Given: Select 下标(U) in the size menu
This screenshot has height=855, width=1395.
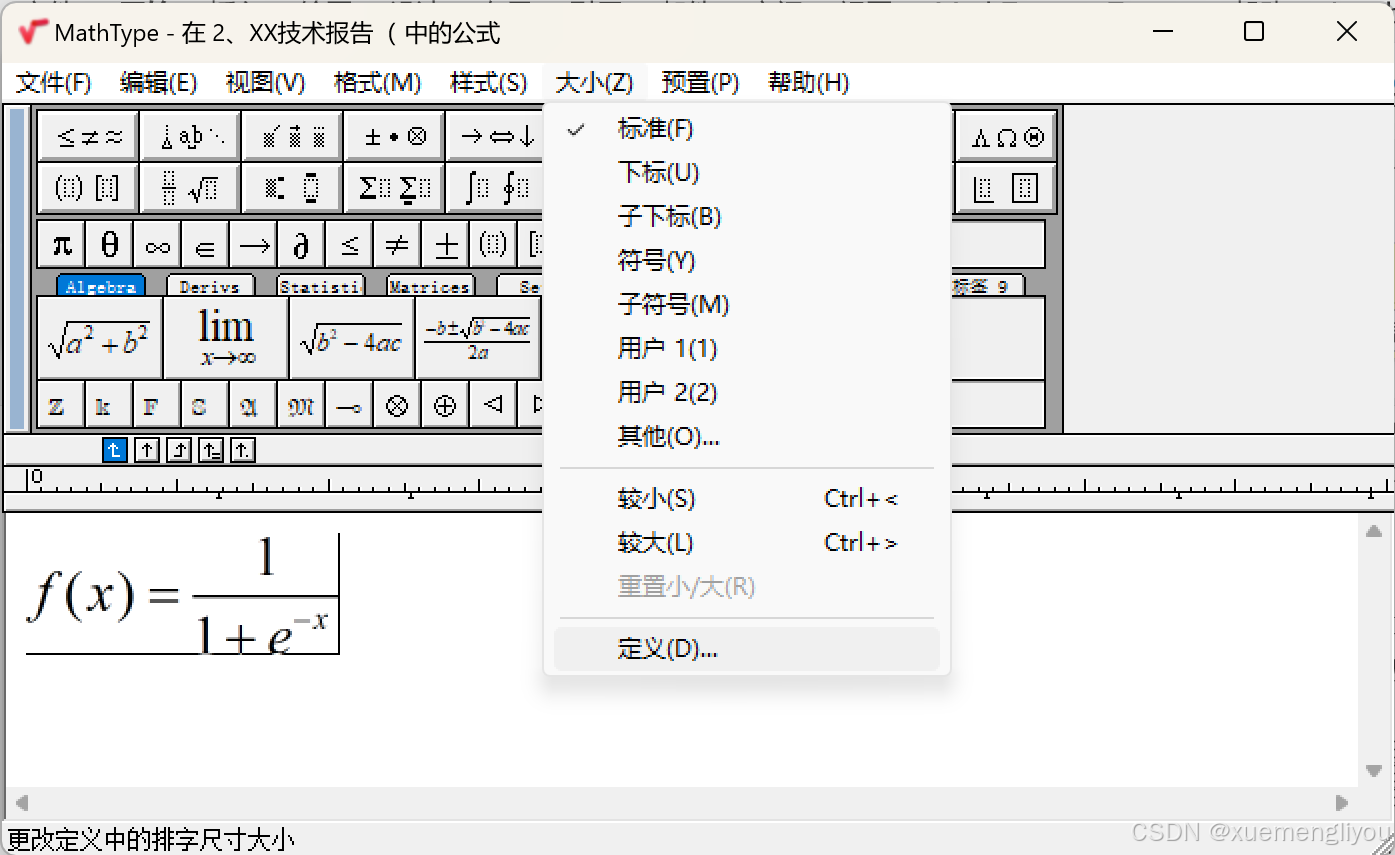Looking at the screenshot, I should 657,172.
